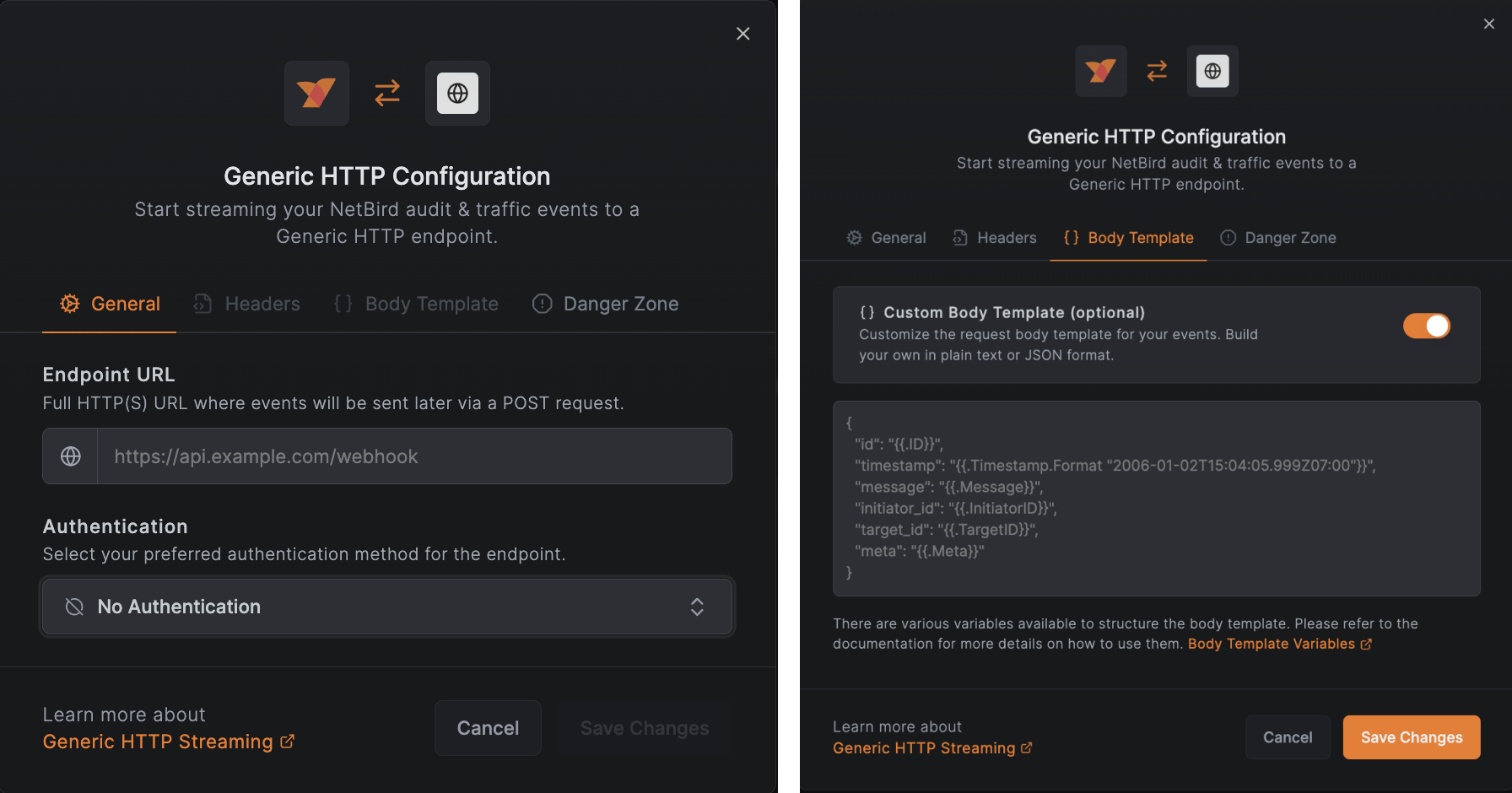Open Danger Zone tab in left dialog

coord(605,304)
